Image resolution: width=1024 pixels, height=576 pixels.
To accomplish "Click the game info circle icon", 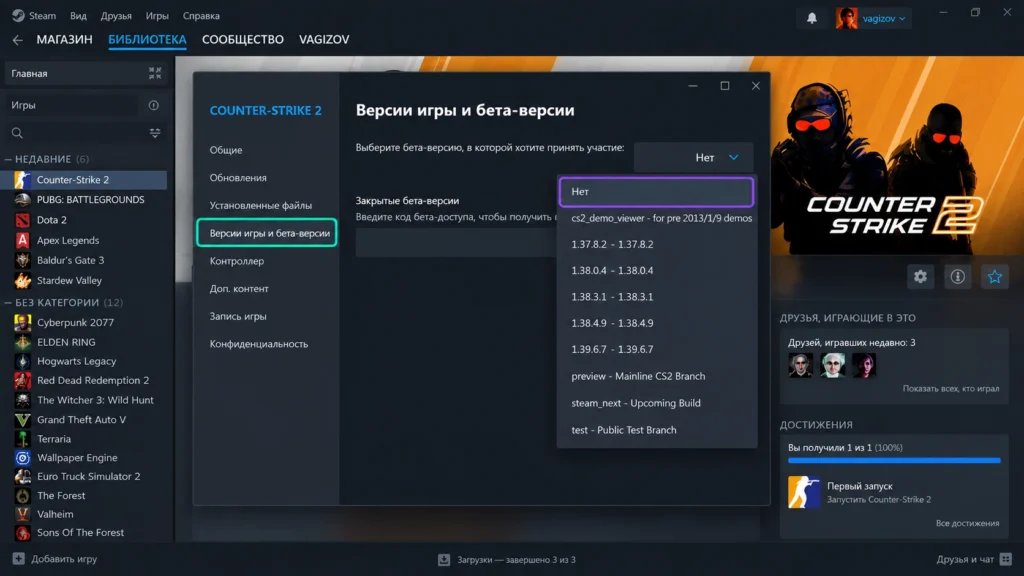I will pos(957,277).
